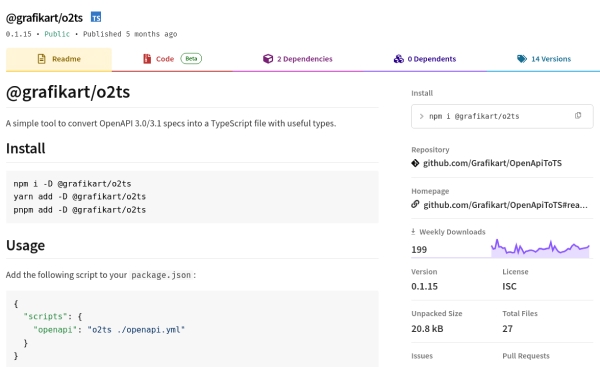Click the Total Files label

pos(520,313)
